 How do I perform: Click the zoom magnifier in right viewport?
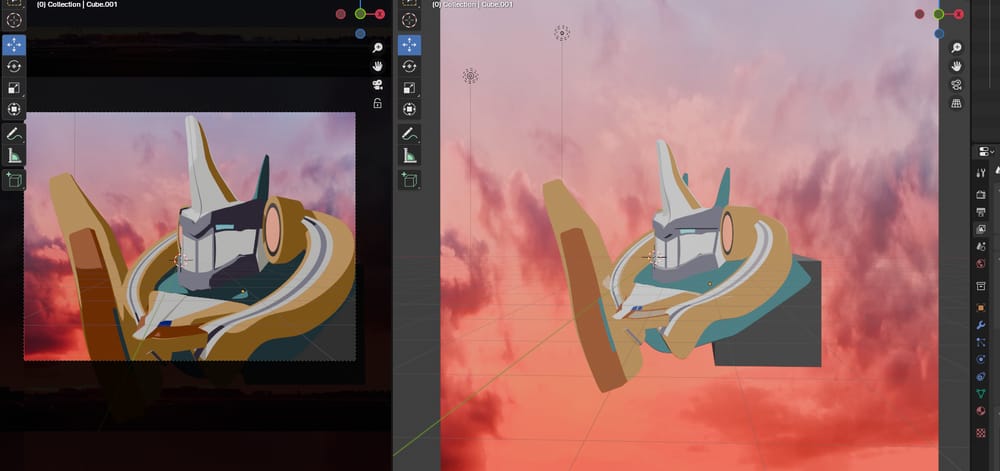coord(956,48)
